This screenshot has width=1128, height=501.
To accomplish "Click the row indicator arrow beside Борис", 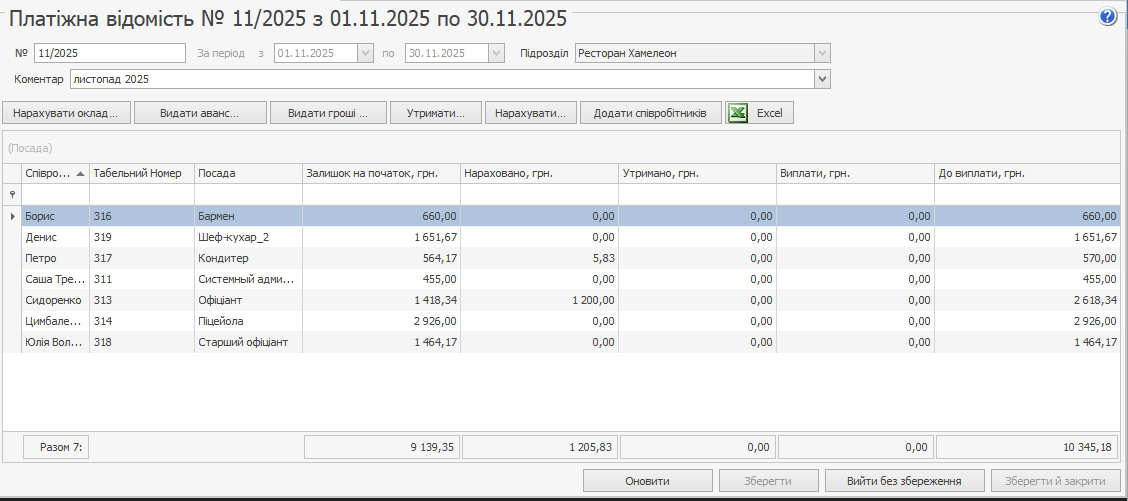I will pos(12,216).
